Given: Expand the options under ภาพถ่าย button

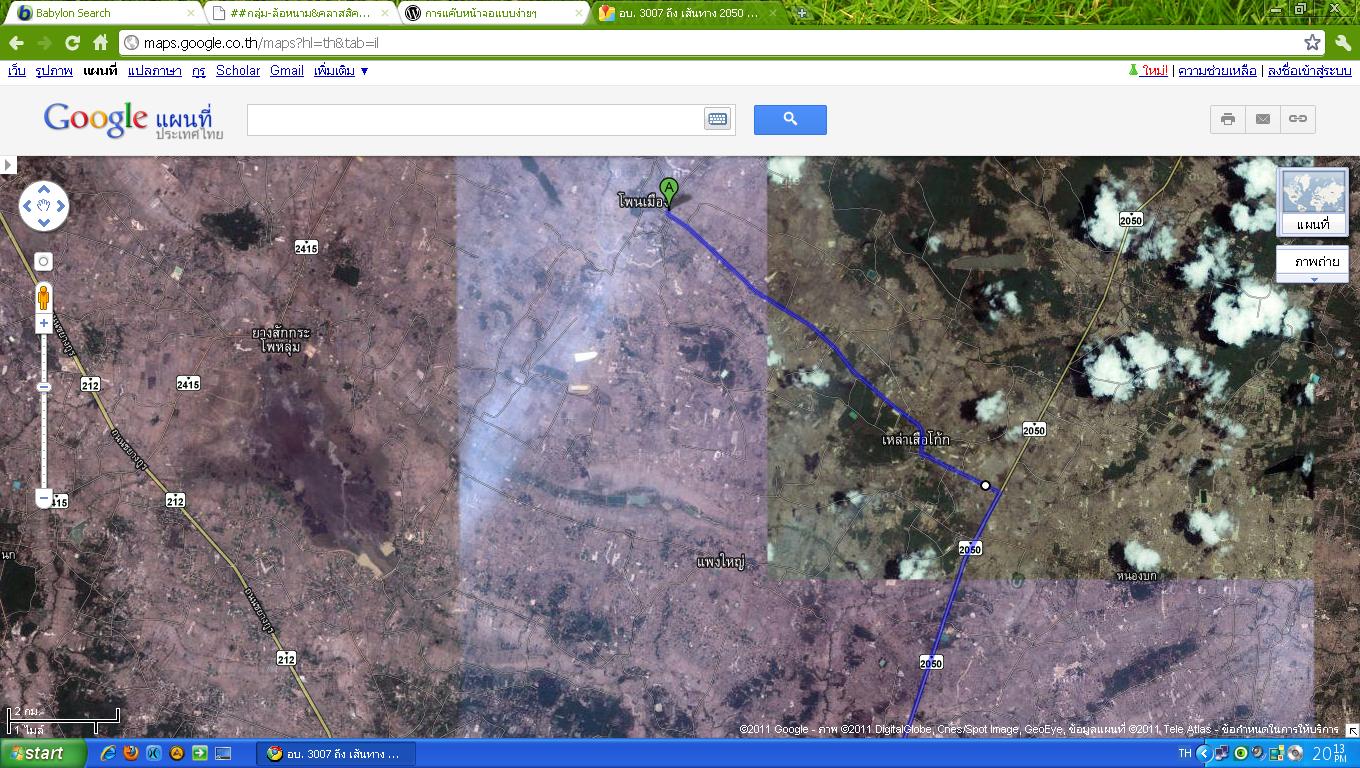Looking at the screenshot, I should tap(1312, 279).
